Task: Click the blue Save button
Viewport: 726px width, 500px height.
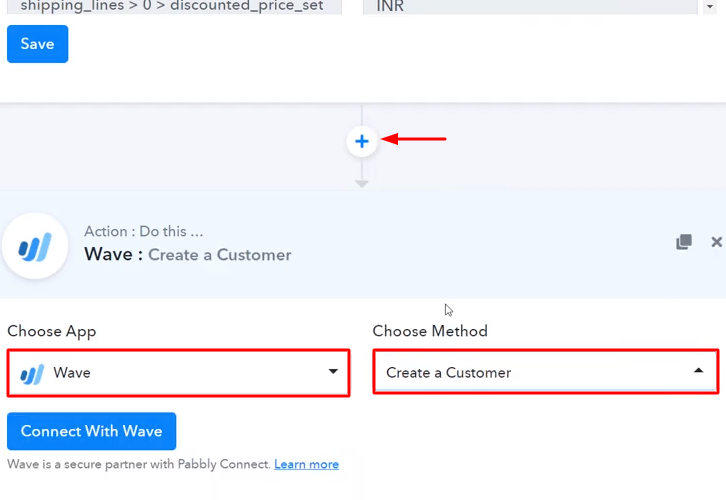Action: point(38,44)
